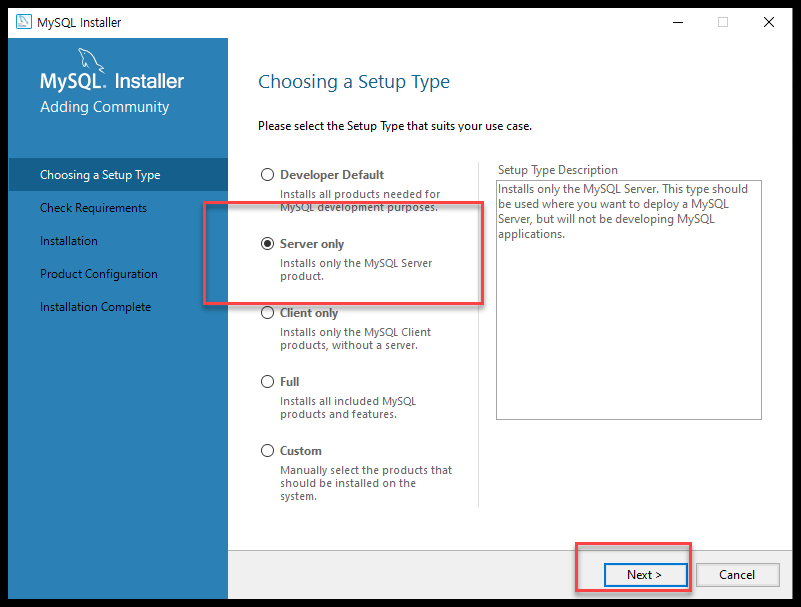
Task: Click the Adding Community subtitle
Action: (x=105, y=107)
